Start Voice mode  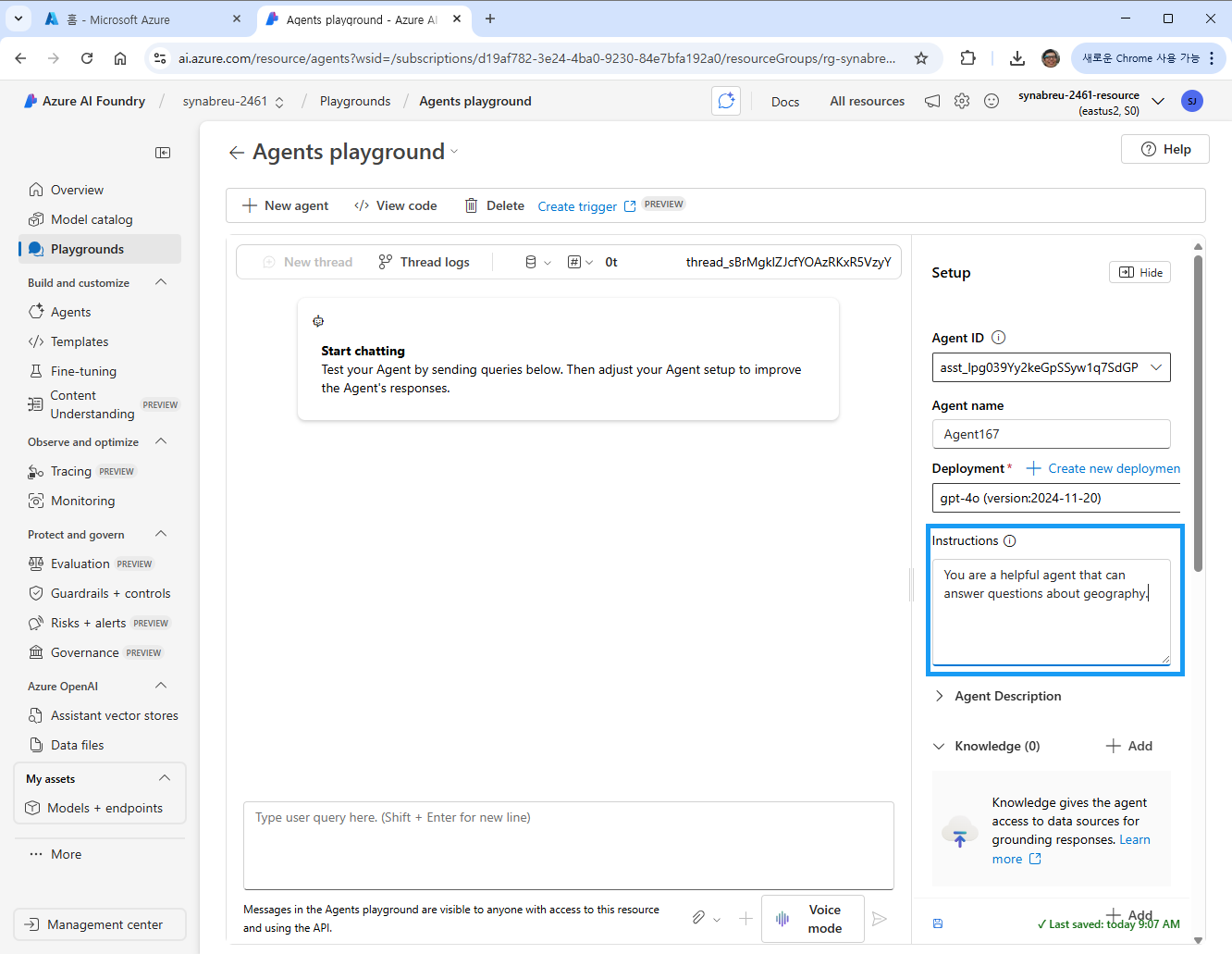813,919
